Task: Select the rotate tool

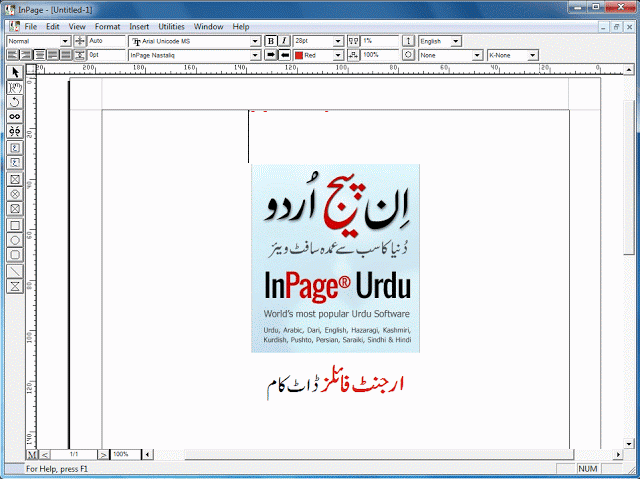Action: 15,102
